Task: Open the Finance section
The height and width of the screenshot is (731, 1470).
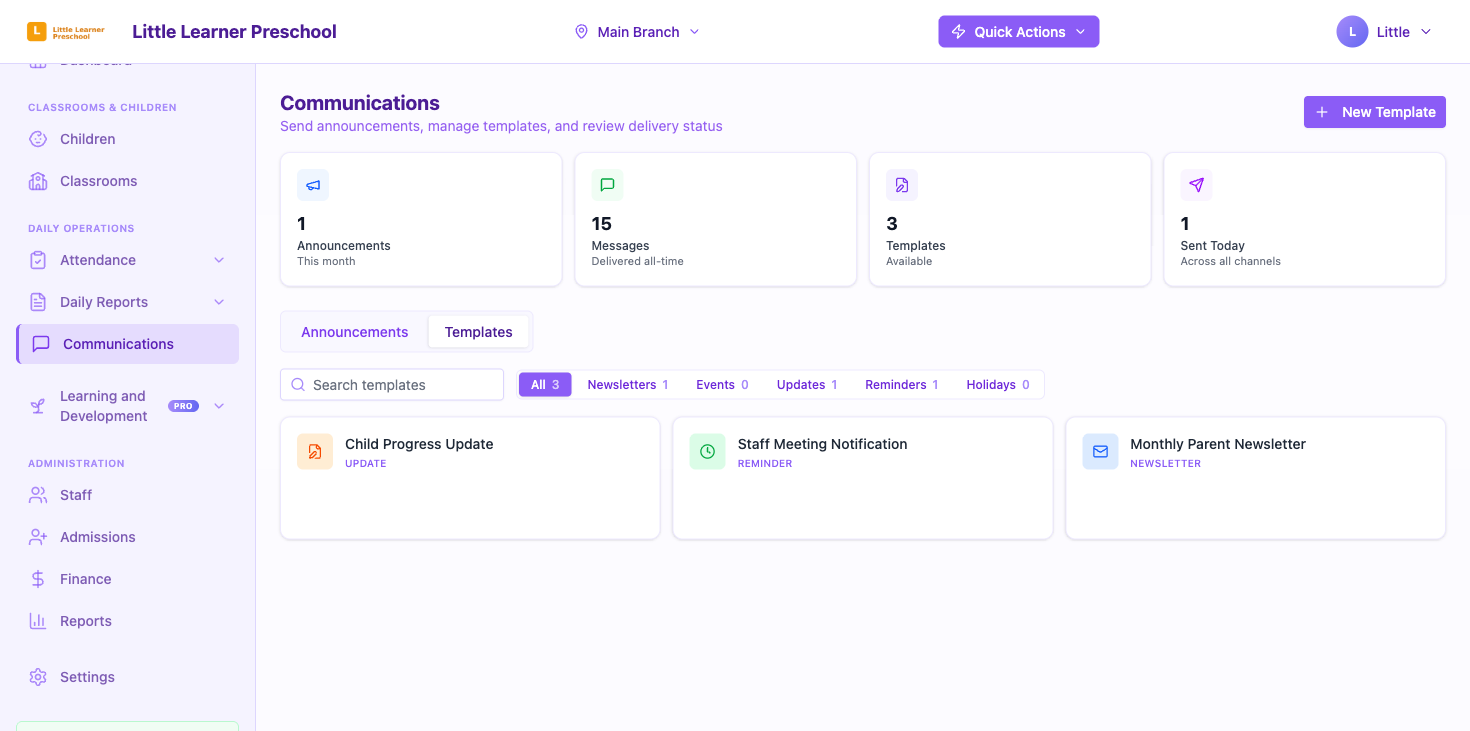Action: tap(127, 579)
